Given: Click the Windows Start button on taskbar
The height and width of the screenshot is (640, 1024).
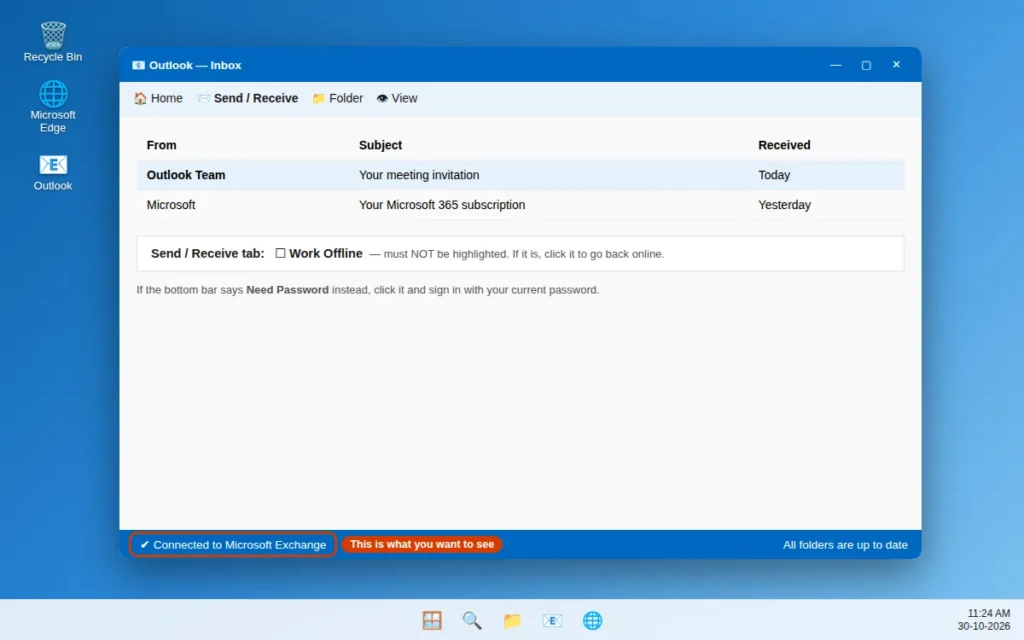Looking at the screenshot, I should pyautogui.click(x=432, y=620).
